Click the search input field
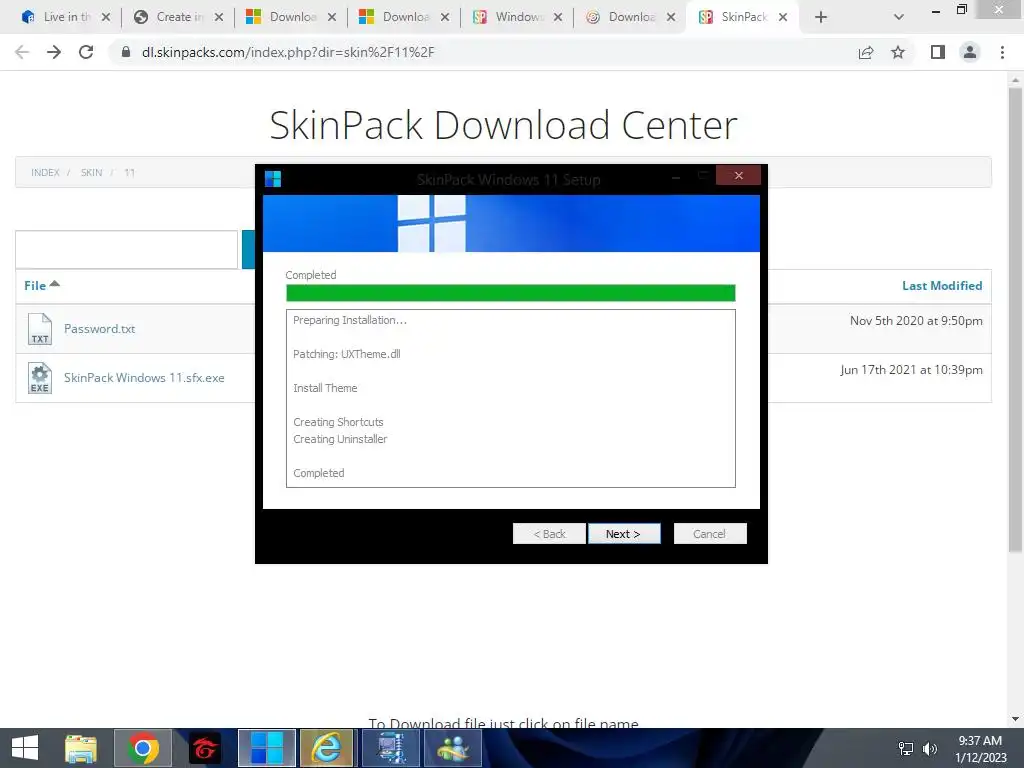This screenshot has height=768, width=1024. tap(127, 249)
